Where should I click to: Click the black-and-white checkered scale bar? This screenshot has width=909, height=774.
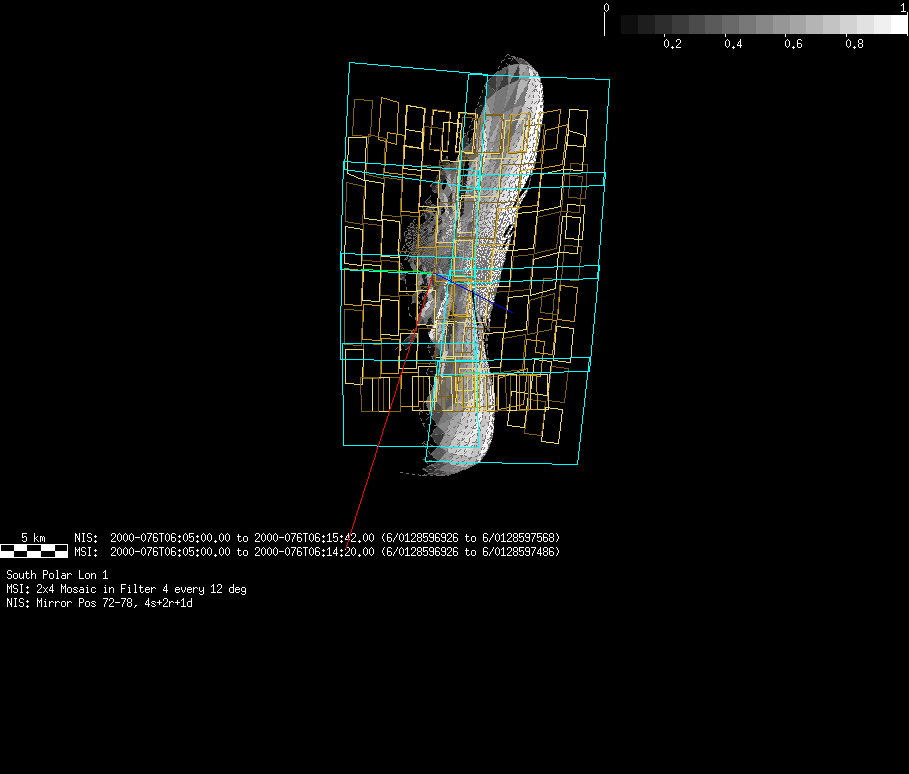click(34, 551)
